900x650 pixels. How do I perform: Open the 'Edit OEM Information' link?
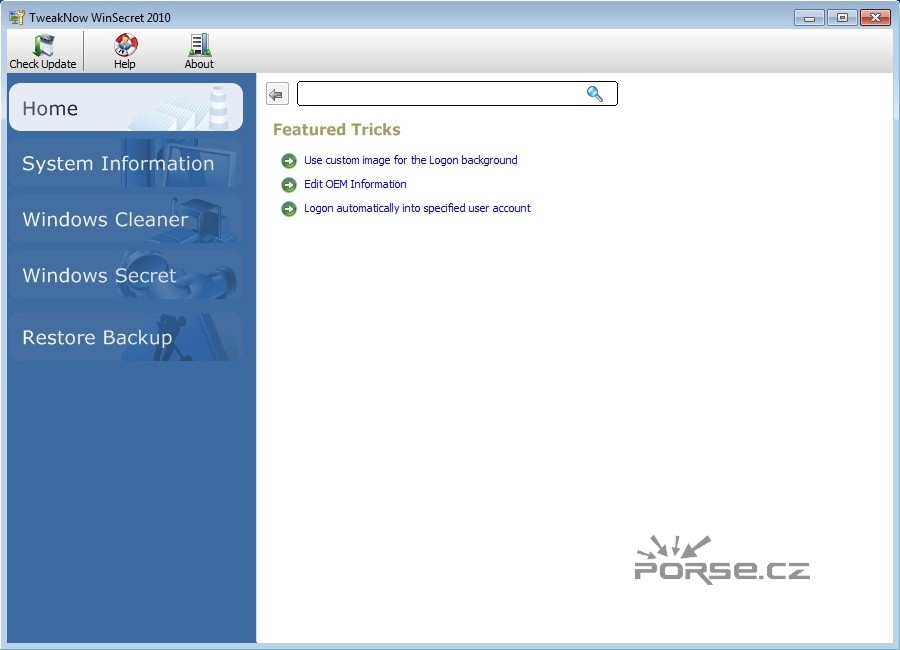point(355,184)
